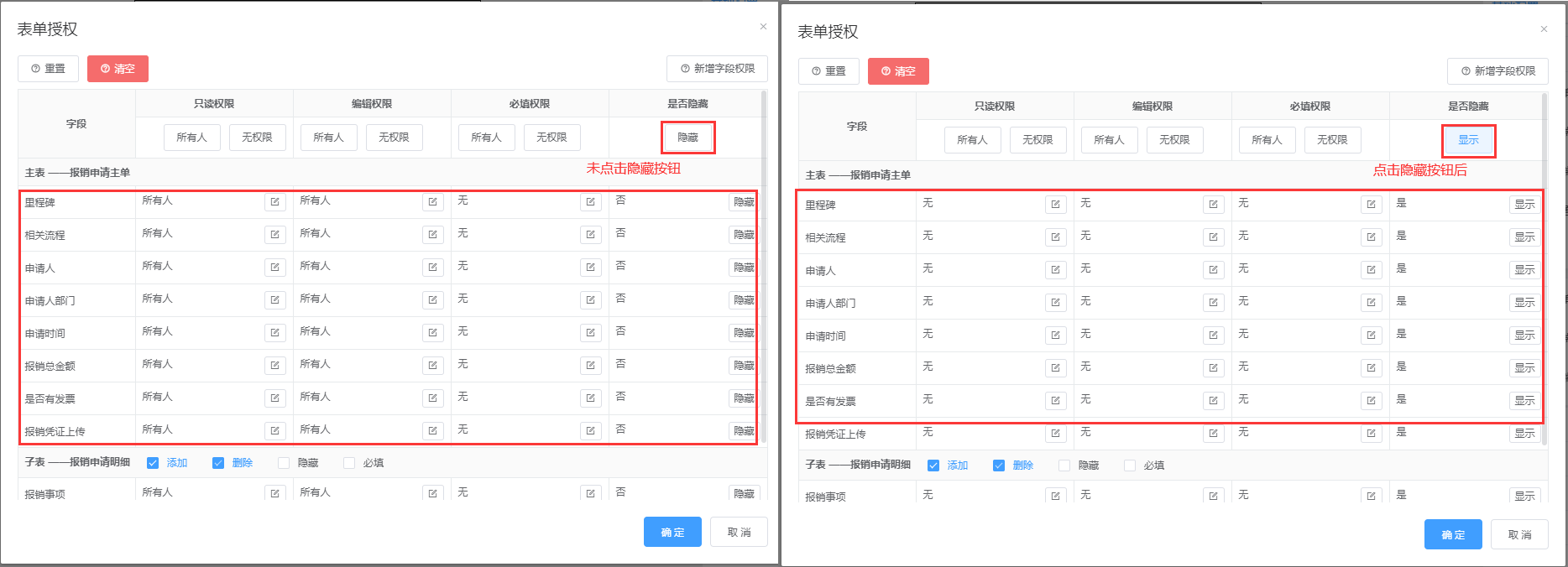This screenshot has width=1568, height=567.
Task: Edit 申请时间 编辑权限 in right dialog
Action: coord(1213,336)
